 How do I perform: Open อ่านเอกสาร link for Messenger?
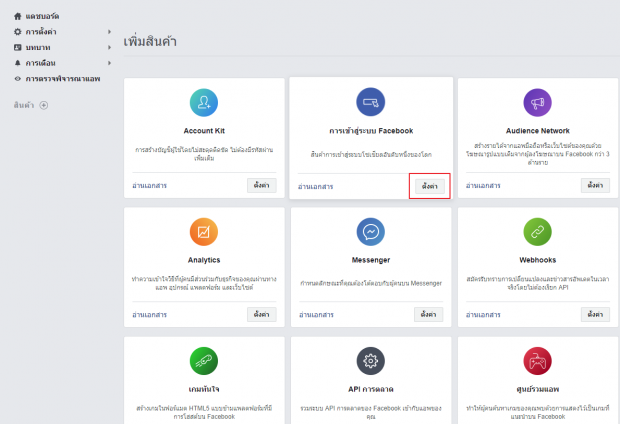pyautogui.click(x=316, y=315)
